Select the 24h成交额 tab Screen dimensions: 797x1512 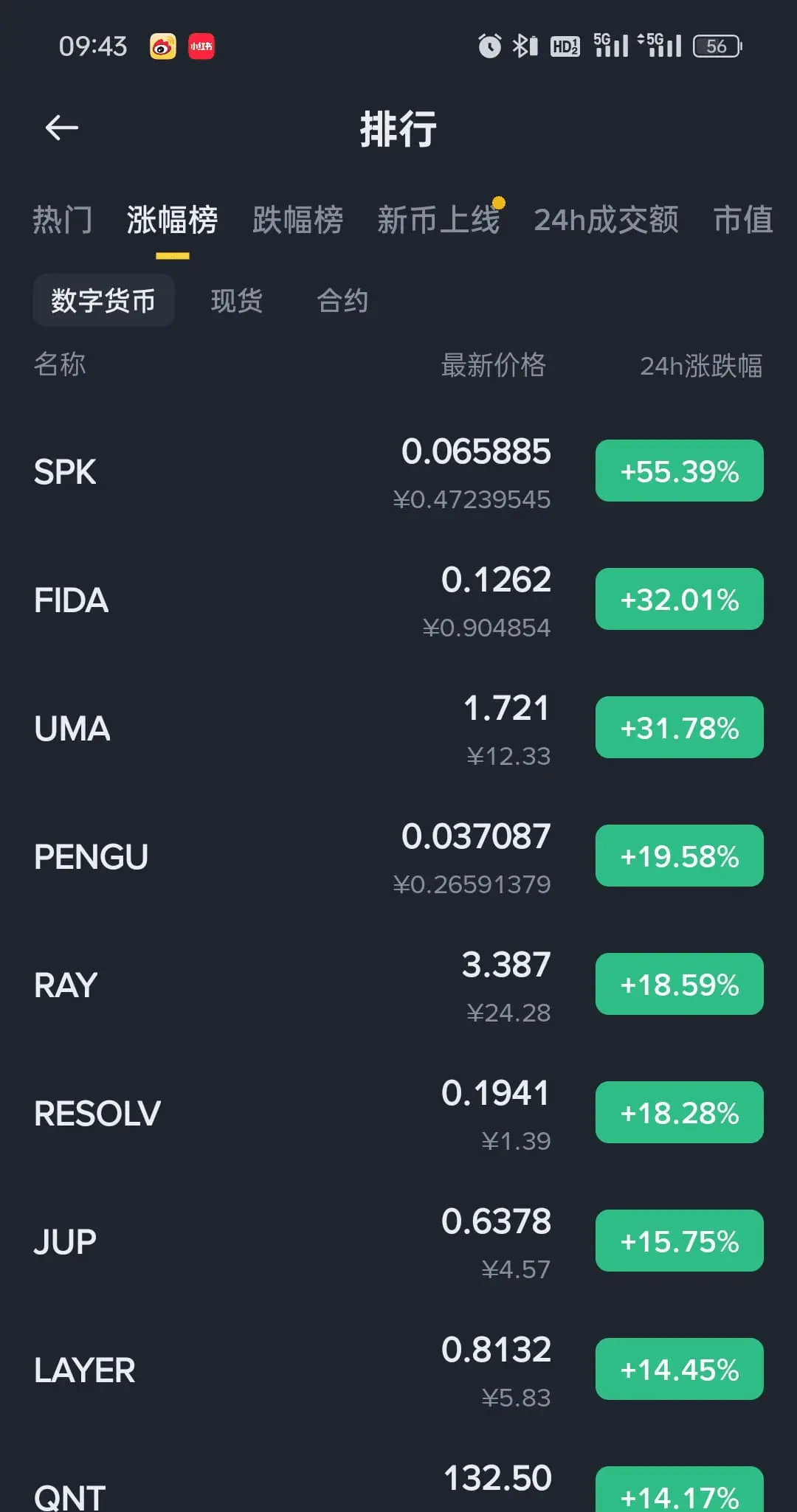pos(607,220)
